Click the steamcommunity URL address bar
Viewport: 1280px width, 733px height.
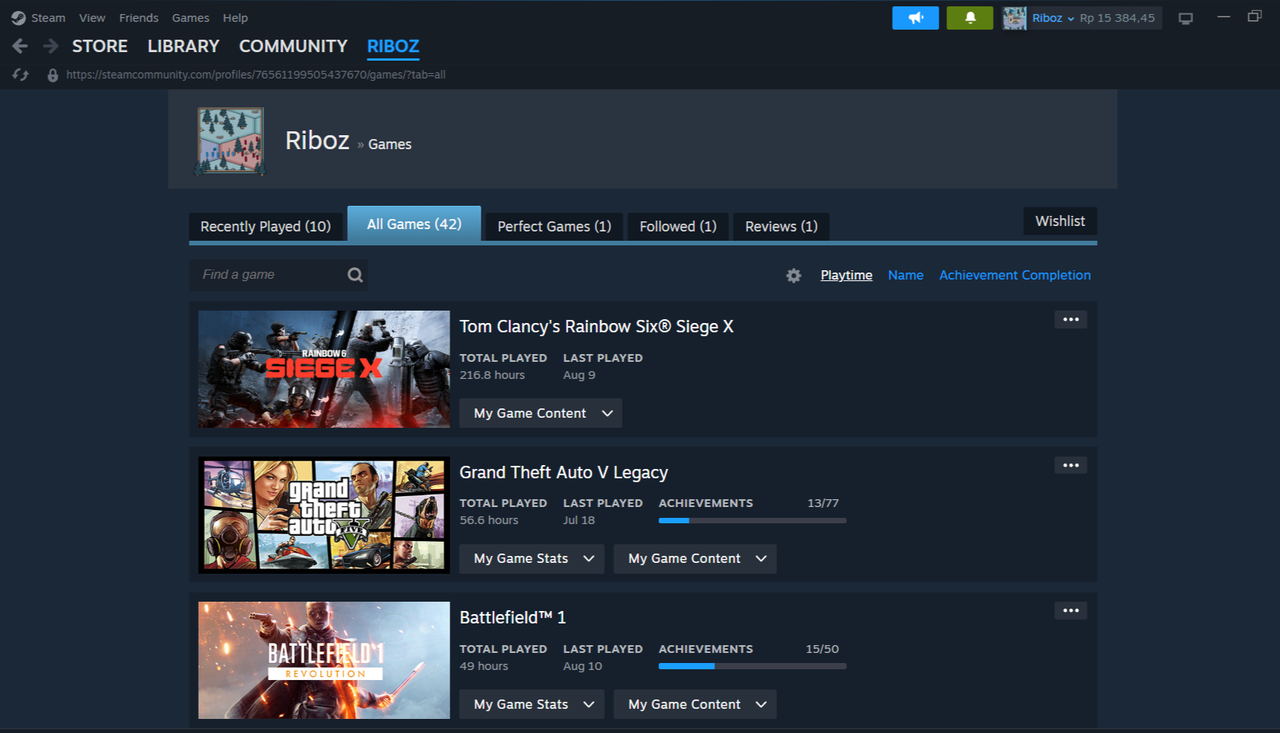click(256, 75)
